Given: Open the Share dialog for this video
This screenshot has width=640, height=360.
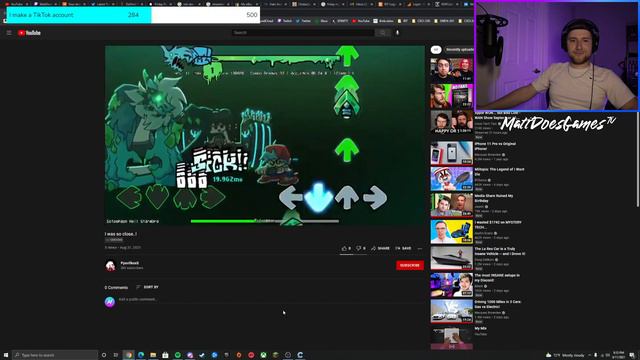Looking at the screenshot, I should tap(380, 248).
